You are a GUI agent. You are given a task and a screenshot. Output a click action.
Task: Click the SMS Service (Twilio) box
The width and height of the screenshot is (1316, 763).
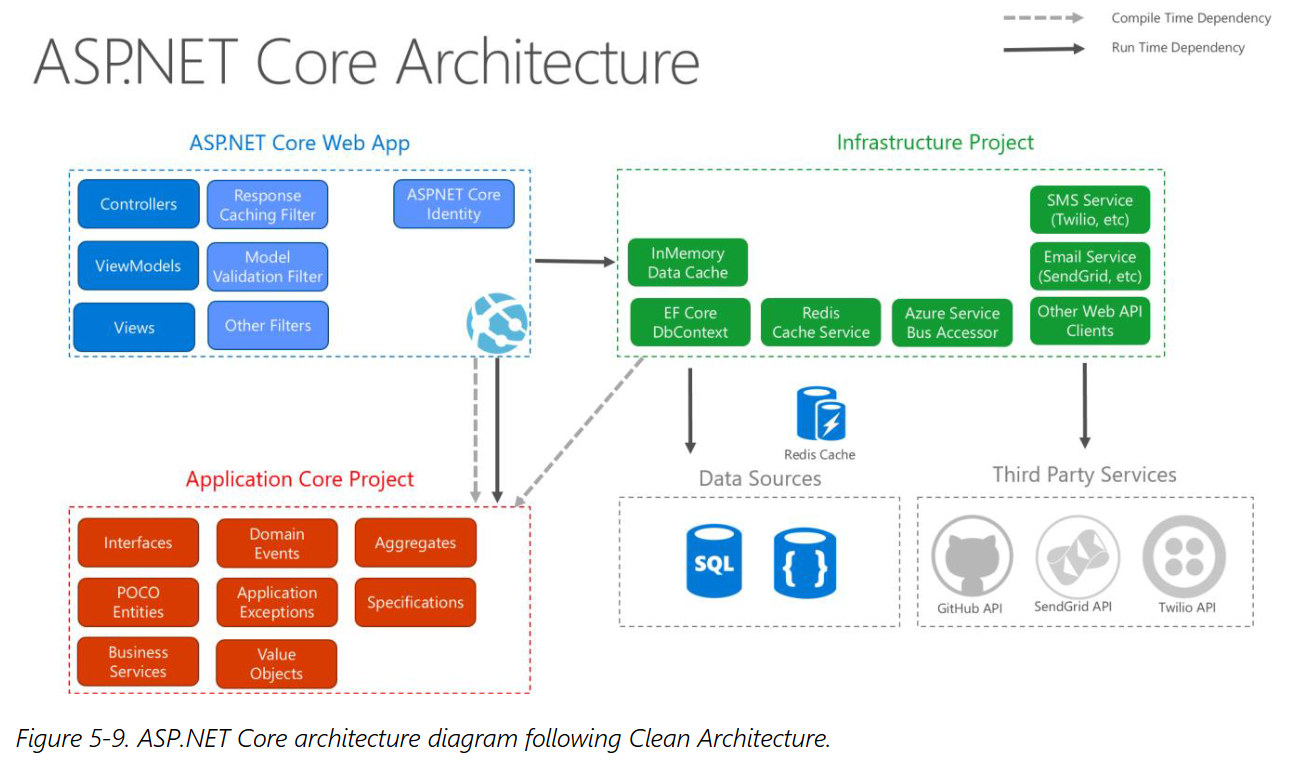[1089, 210]
